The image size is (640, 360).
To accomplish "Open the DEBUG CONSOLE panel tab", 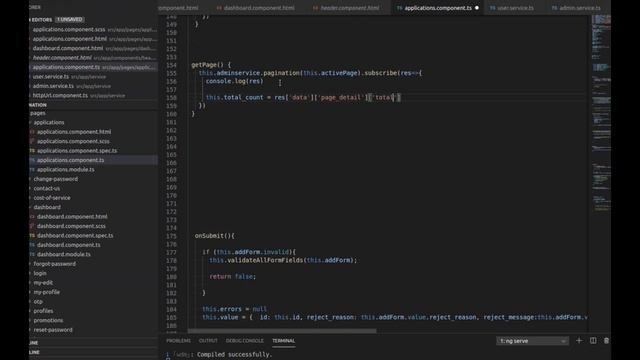I will click(x=244, y=341).
